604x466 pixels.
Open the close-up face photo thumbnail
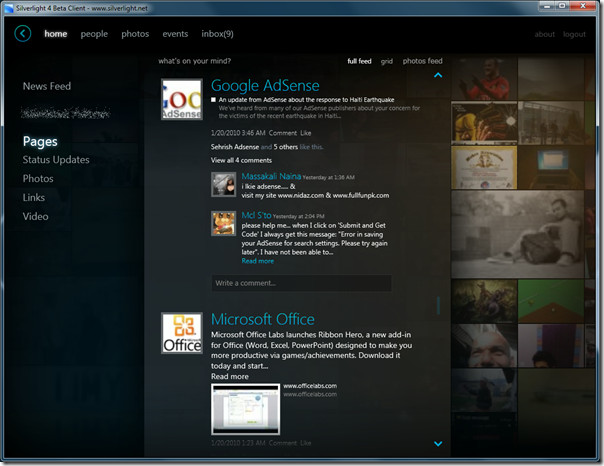(x=484, y=345)
